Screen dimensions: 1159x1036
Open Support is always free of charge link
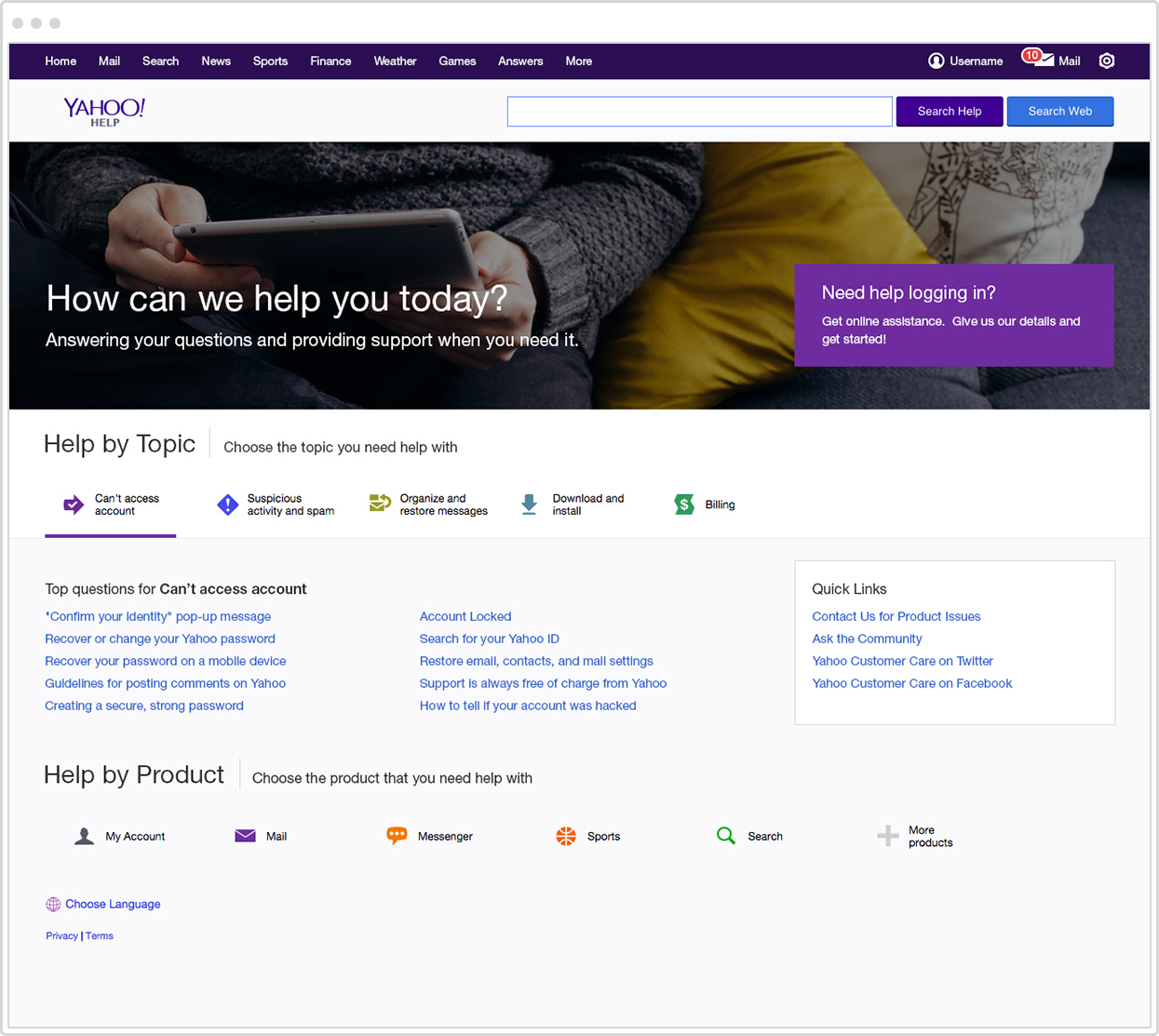coord(544,683)
